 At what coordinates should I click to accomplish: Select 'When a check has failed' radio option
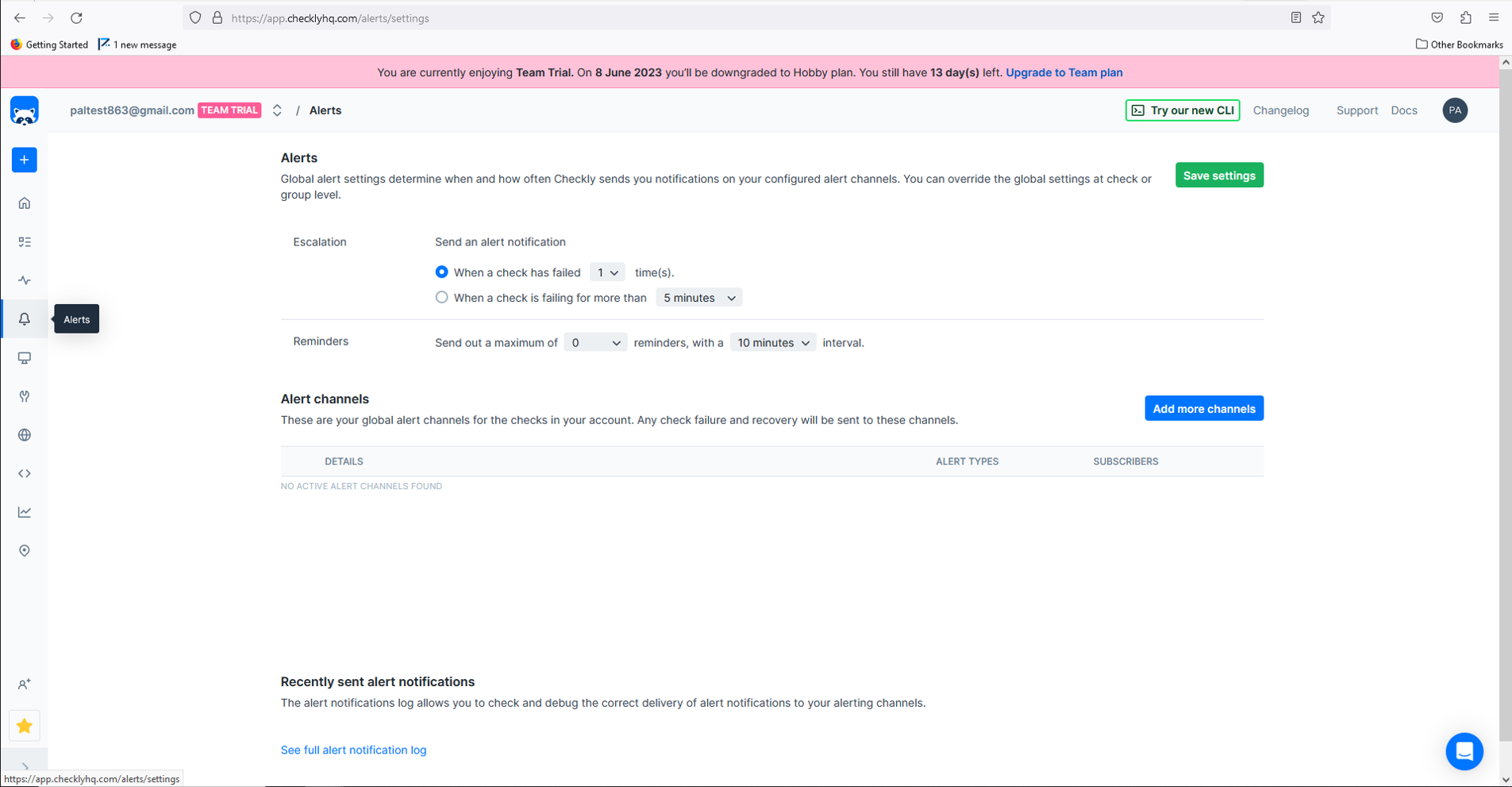(x=441, y=272)
